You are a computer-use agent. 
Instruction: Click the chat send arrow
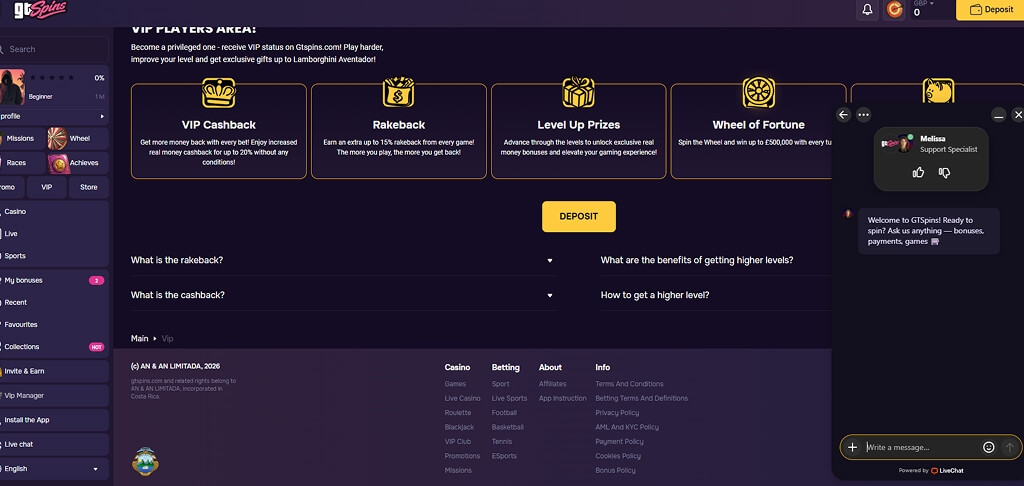(1010, 447)
